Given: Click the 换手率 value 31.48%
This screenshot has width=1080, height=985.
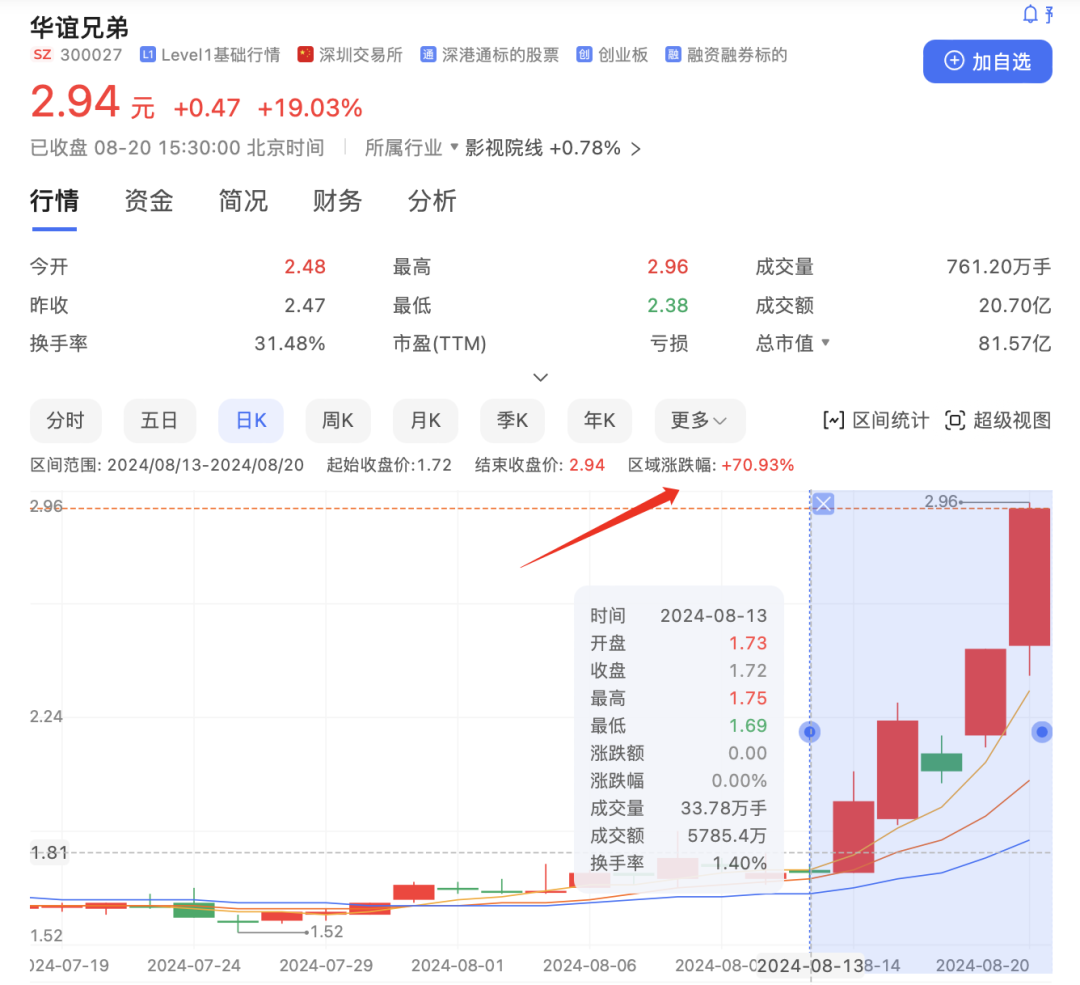Looking at the screenshot, I should (x=289, y=343).
